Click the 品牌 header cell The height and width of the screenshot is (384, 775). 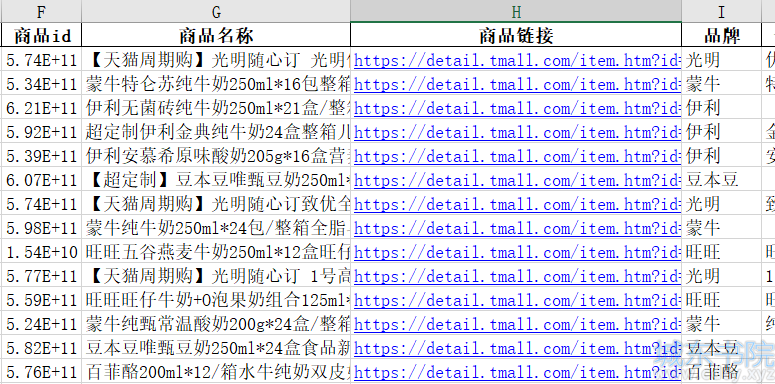(722, 35)
